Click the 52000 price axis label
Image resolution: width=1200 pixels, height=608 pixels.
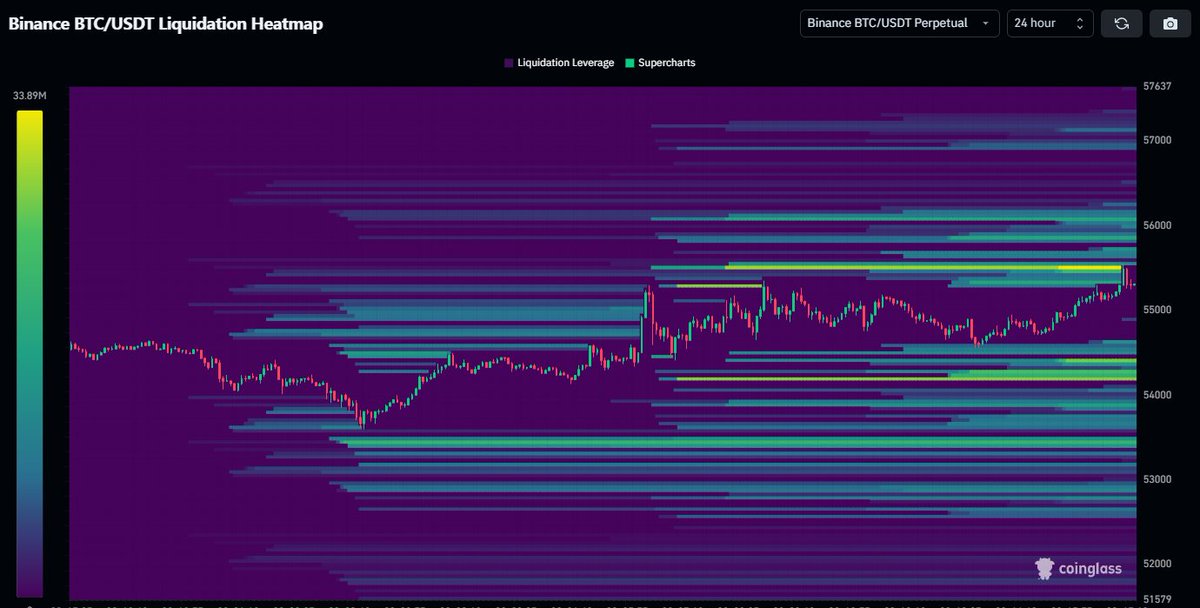pos(1157,564)
